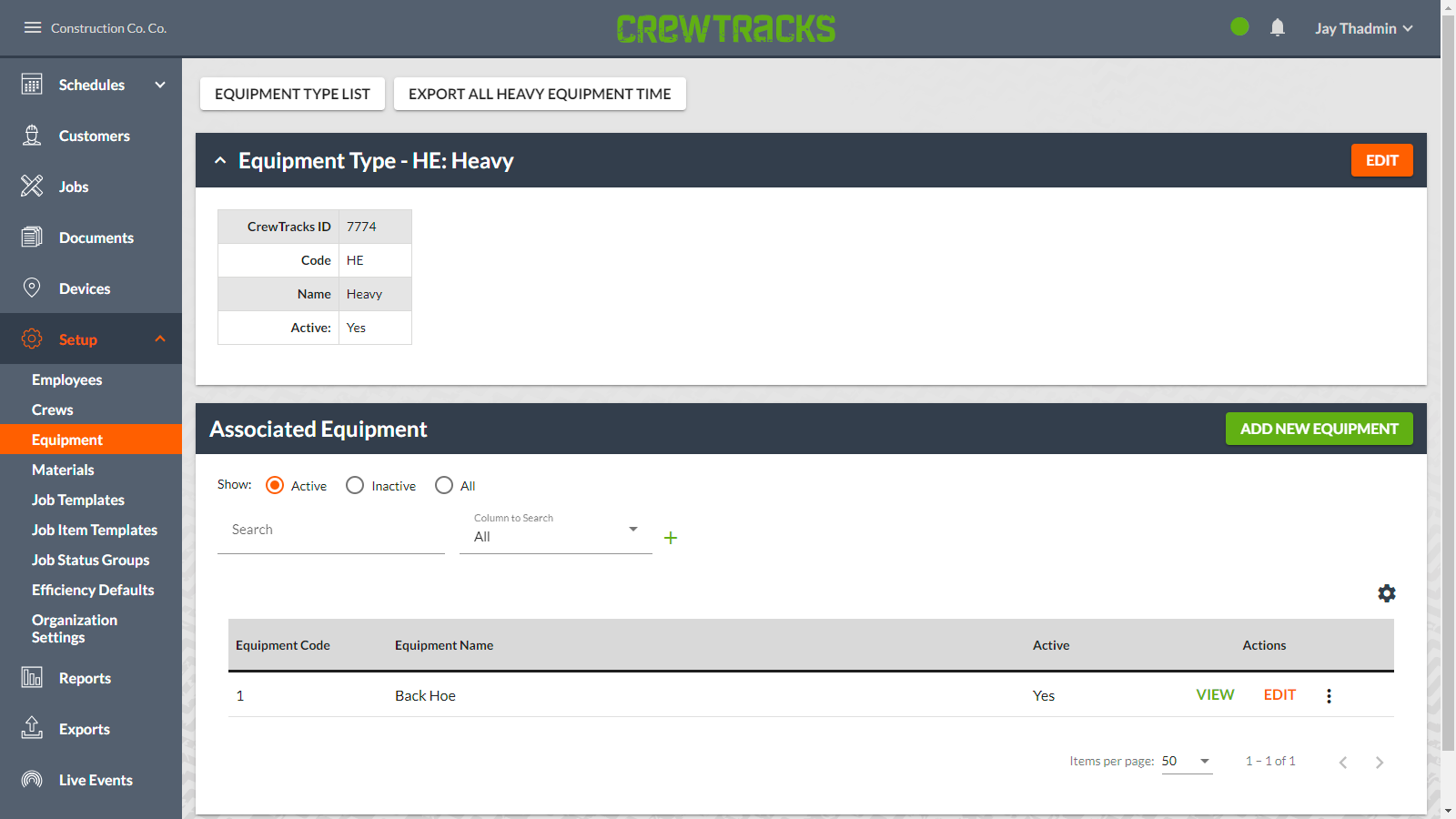Click the Documents icon in sidebar
This screenshot has height=819, width=1456.
tap(32, 238)
